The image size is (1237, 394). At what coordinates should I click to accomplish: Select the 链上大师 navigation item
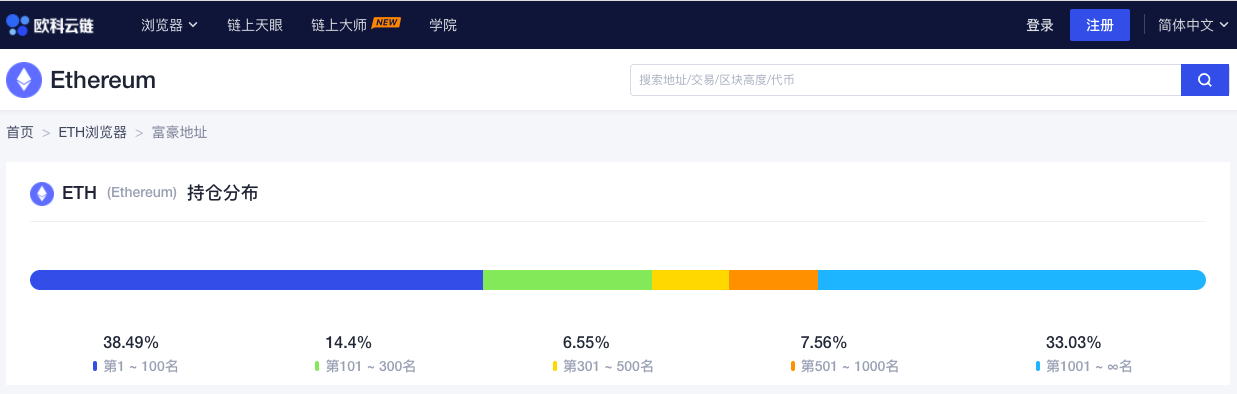pos(339,25)
